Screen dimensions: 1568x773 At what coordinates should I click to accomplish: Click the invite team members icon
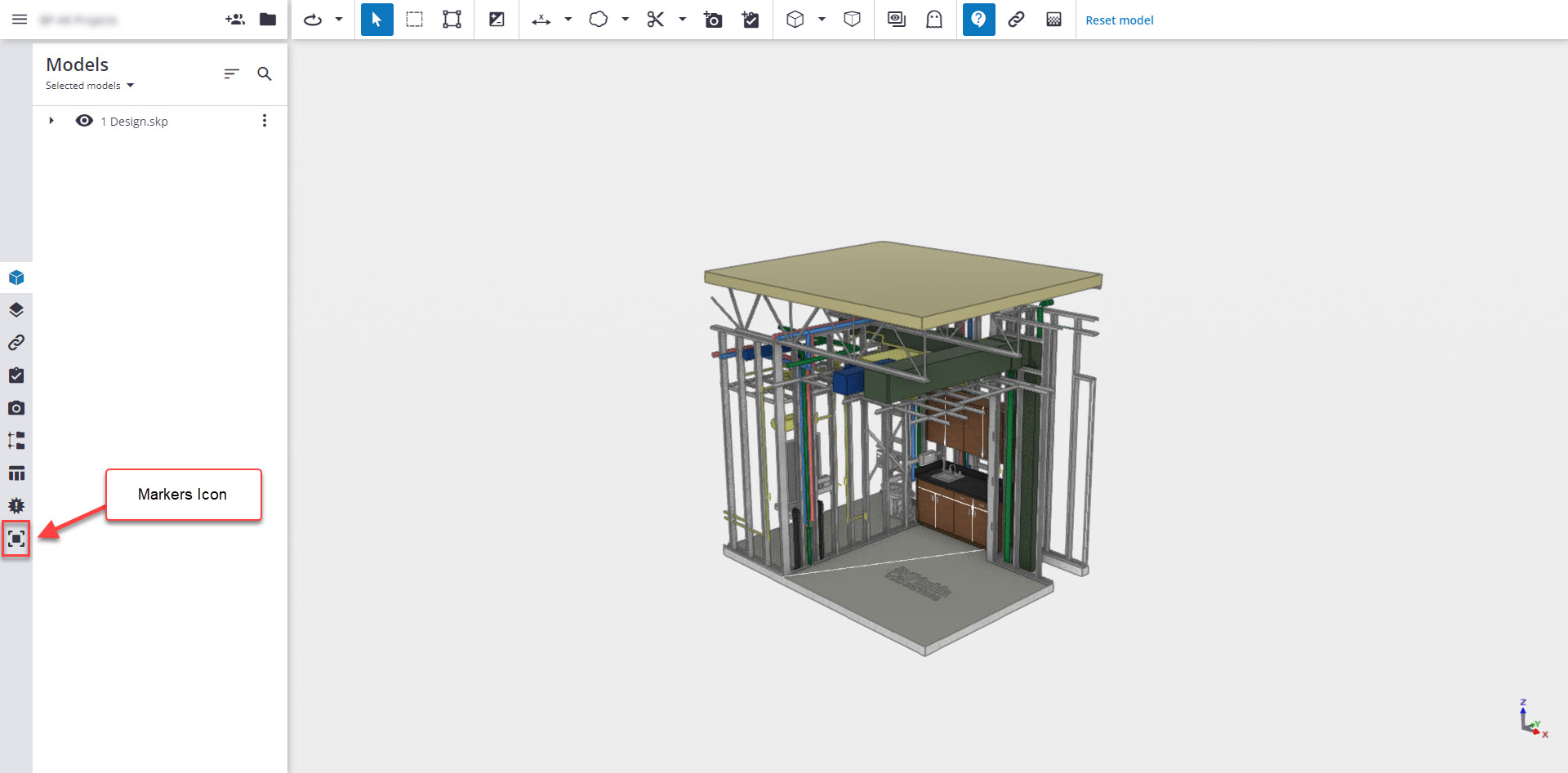point(235,20)
